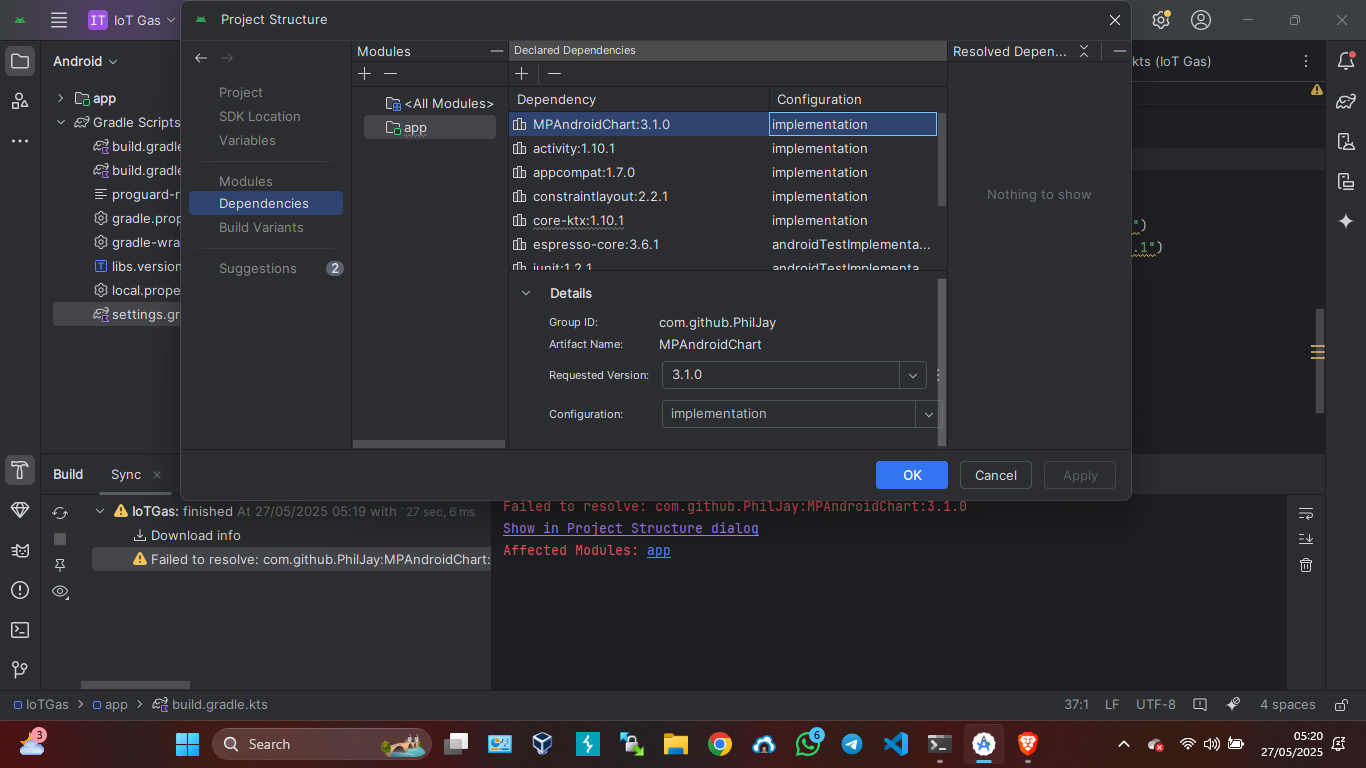Open Running Devices sidebar icon
1366x768 pixels.
1346,181
